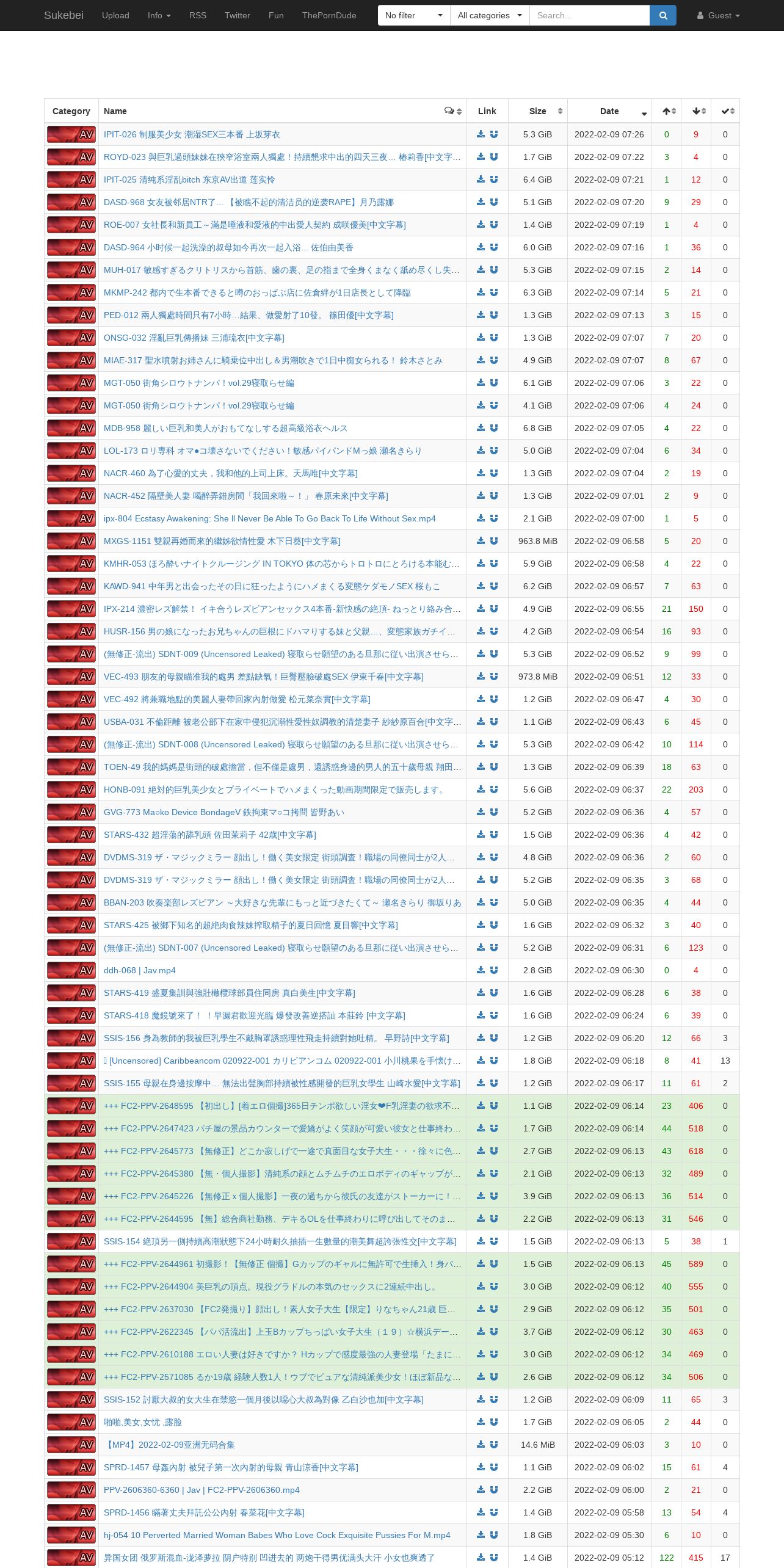Download torrent file for IPIT-026 row
Screen dimensions: 784x1568
(481, 134)
